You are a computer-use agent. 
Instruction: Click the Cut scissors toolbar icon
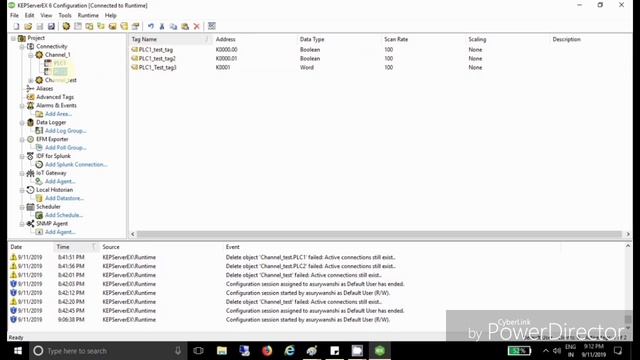[162, 27]
